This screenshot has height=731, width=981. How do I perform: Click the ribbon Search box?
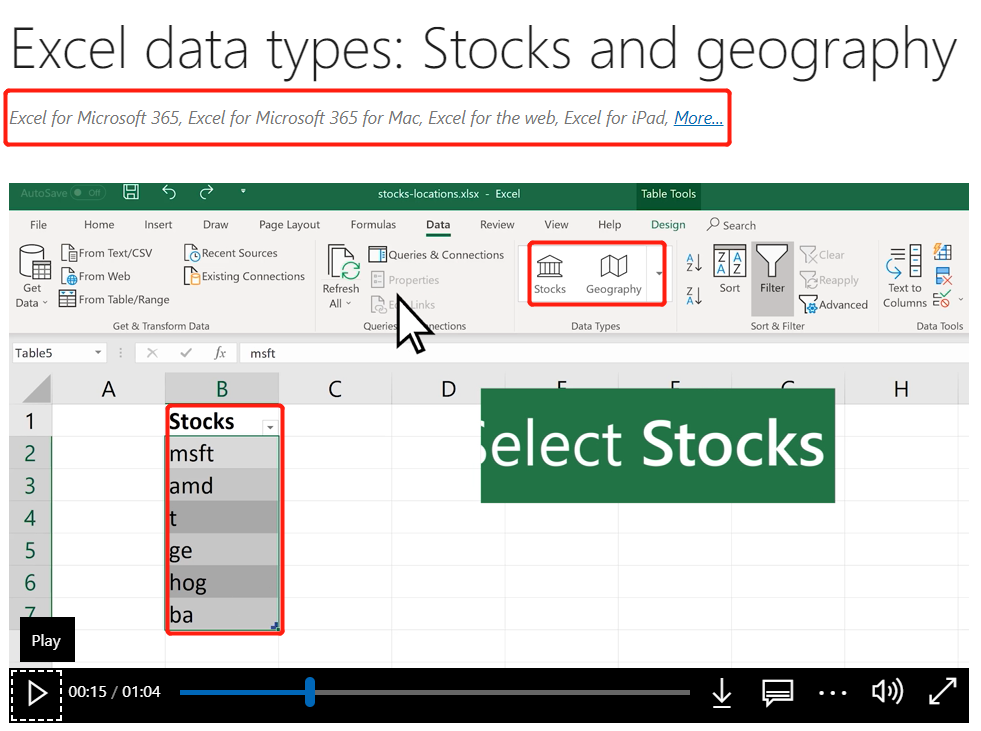pyautogui.click(x=731, y=225)
